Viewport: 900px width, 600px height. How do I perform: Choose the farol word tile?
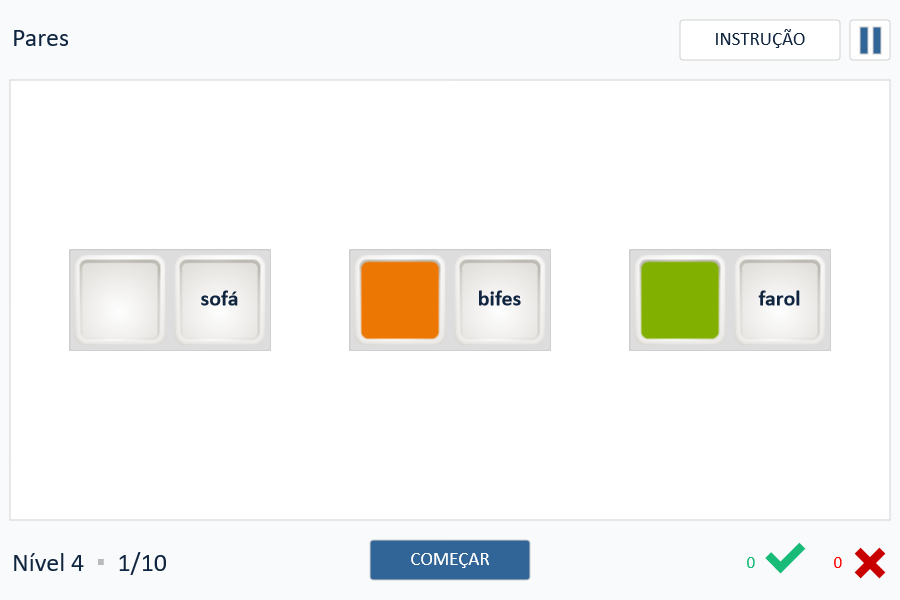pos(779,299)
